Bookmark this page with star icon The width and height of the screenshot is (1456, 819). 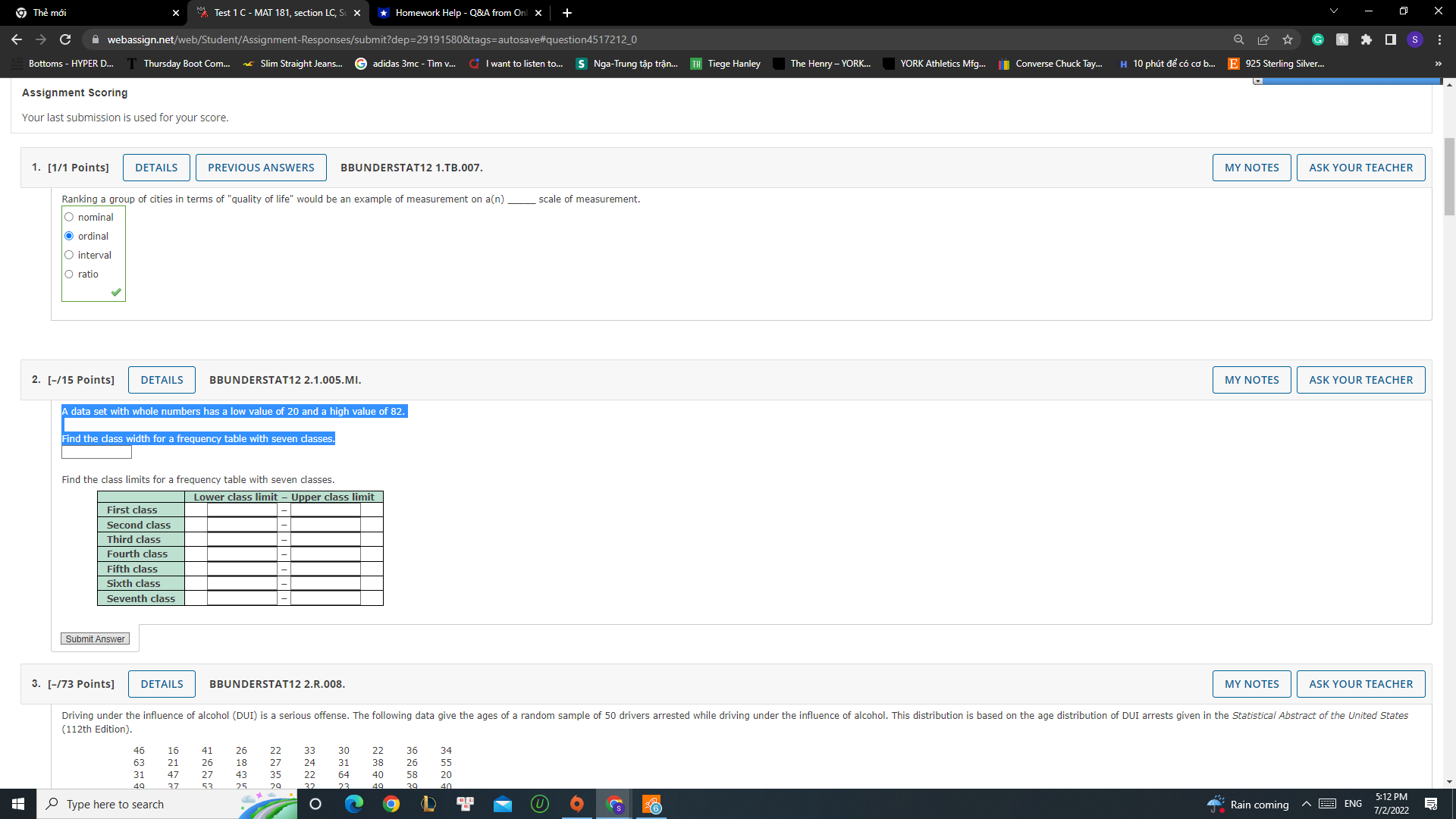tap(1288, 39)
